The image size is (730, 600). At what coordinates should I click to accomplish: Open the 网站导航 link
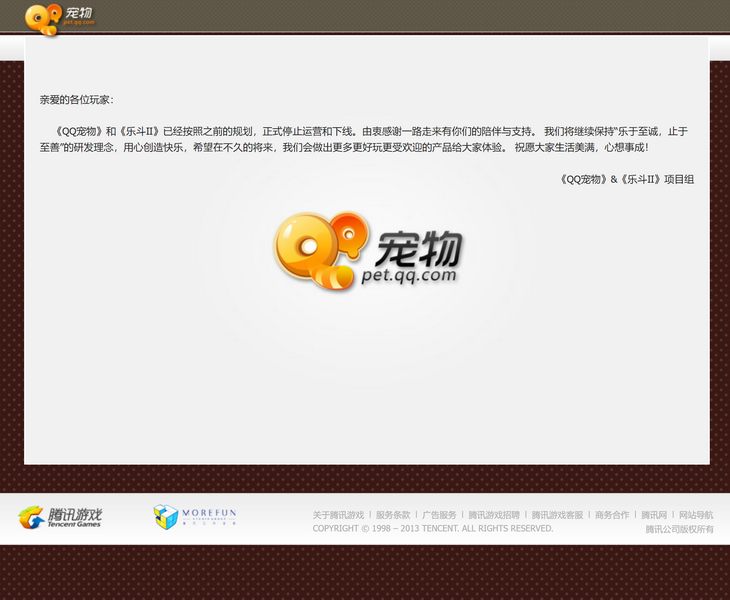coord(693,515)
